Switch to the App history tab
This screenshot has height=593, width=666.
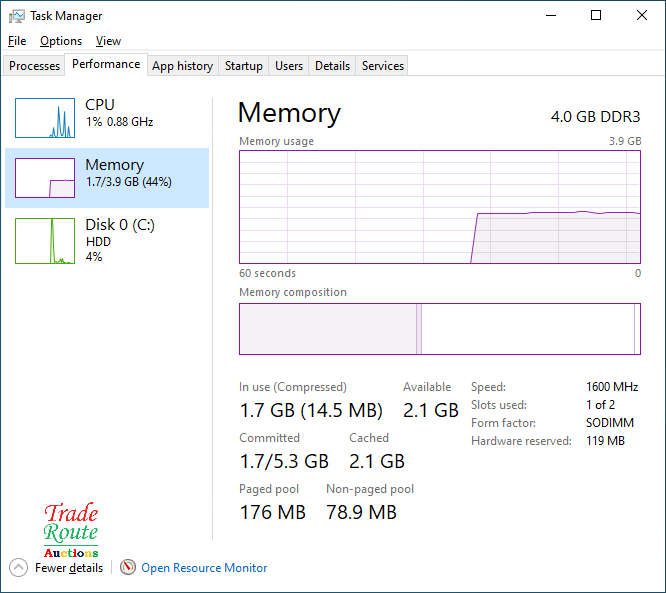click(182, 66)
